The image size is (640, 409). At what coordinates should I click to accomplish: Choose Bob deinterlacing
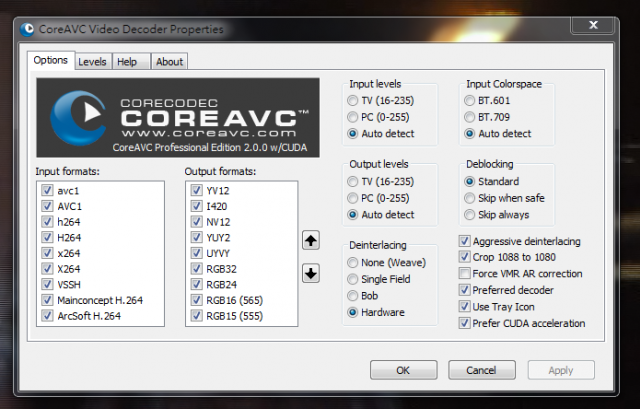[x=353, y=296]
